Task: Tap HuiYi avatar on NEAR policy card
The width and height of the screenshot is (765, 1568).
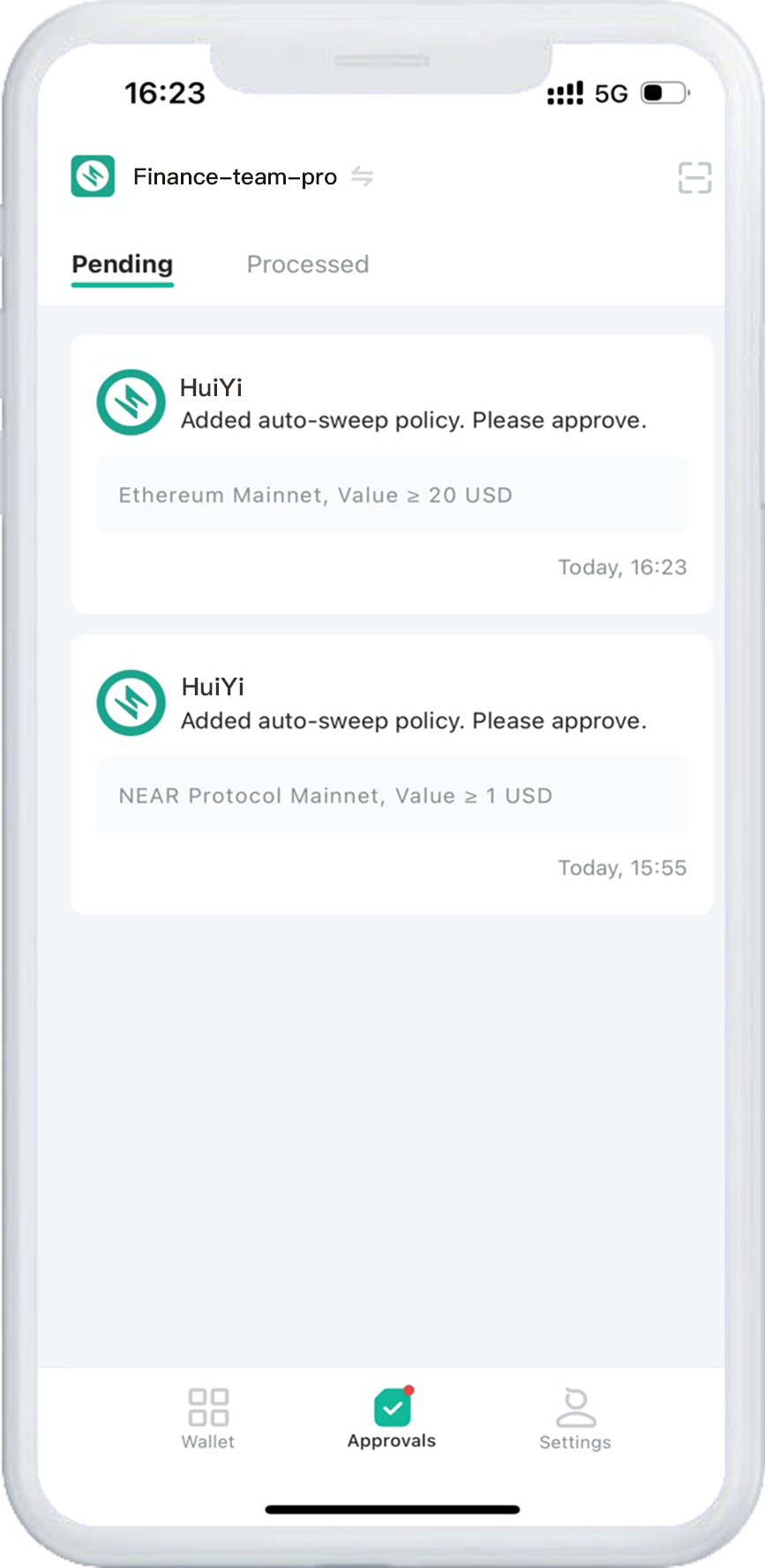Action: pyautogui.click(x=131, y=703)
